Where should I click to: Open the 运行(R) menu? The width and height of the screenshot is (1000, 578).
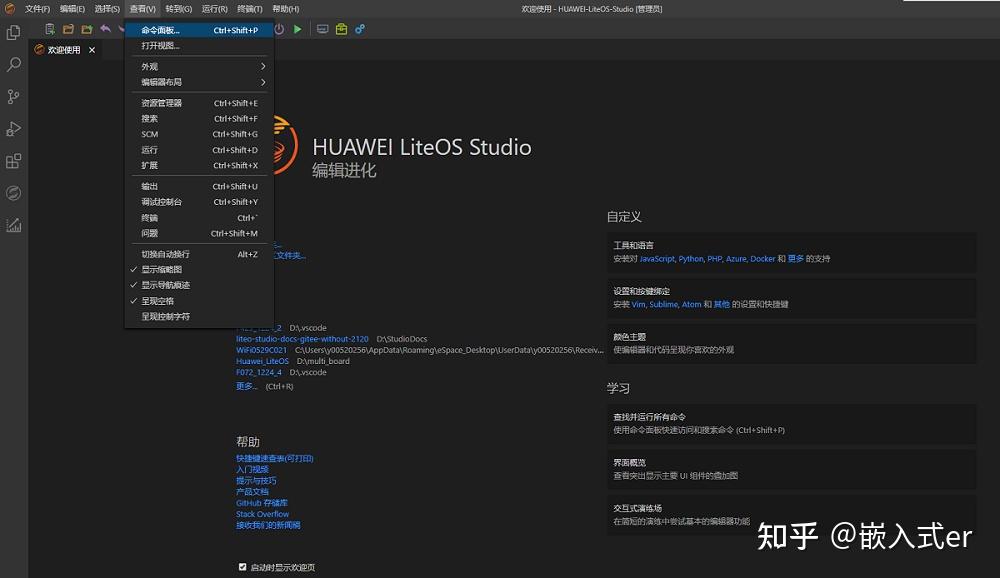point(214,9)
